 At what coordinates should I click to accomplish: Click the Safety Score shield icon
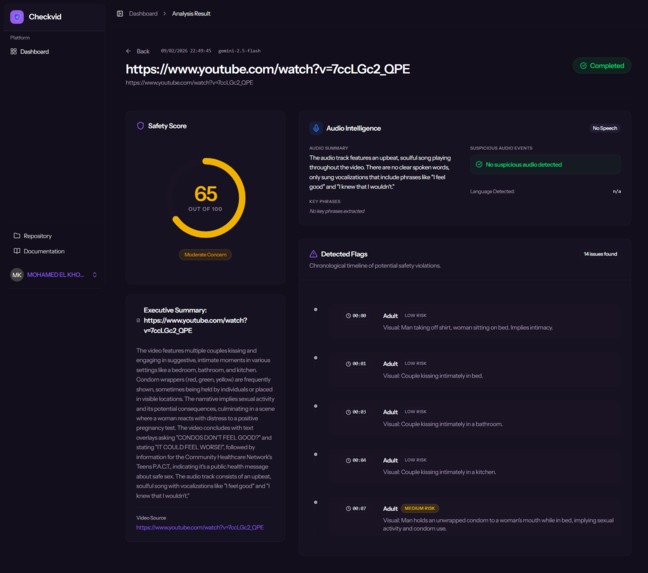click(x=141, y=126)
